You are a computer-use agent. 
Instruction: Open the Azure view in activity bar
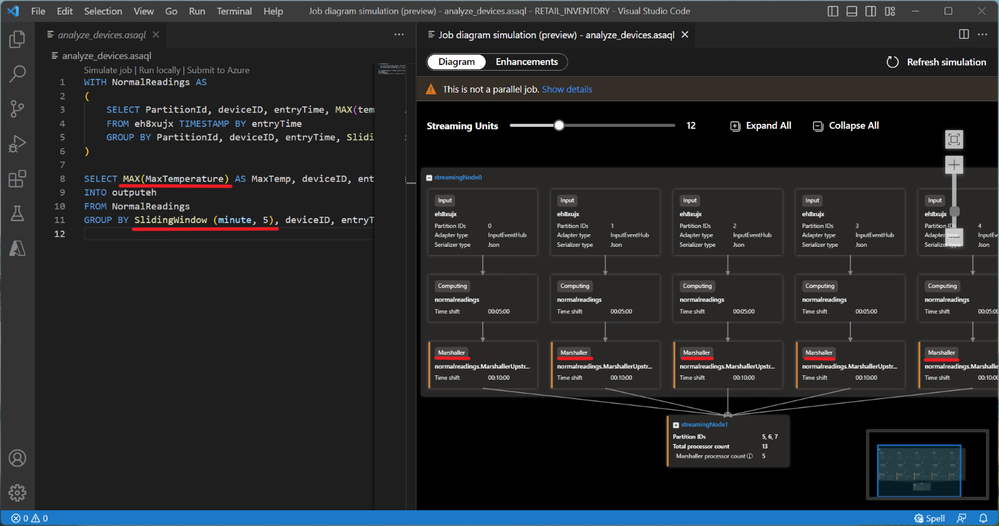(17, 248)
